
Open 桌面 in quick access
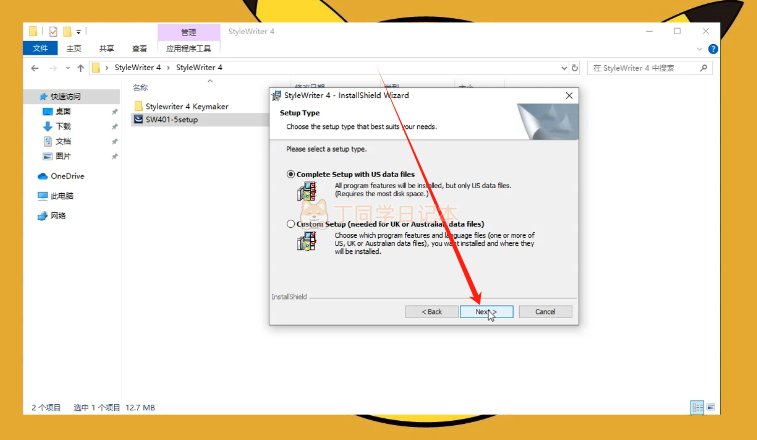click(63, 112)
